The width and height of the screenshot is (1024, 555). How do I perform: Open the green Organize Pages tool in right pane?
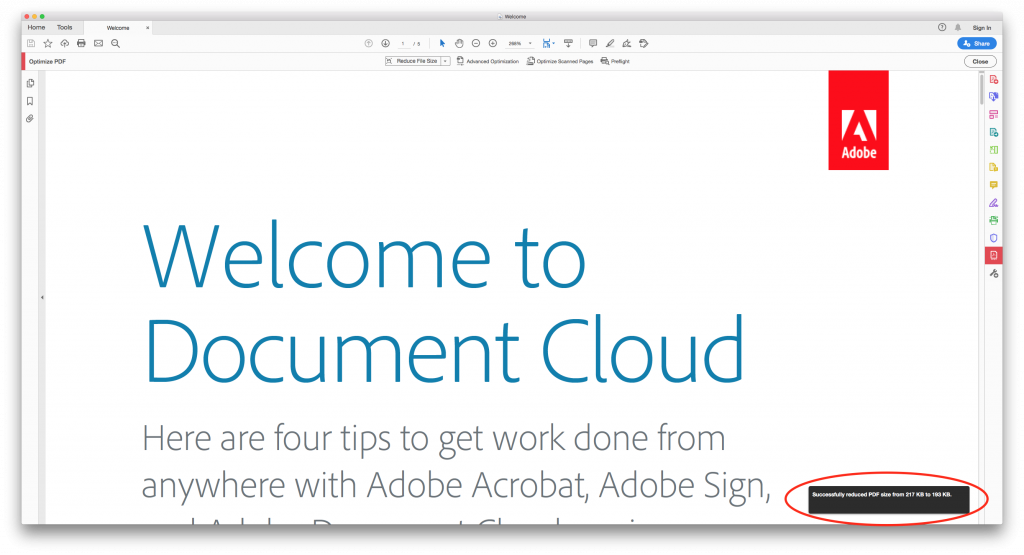993,150
